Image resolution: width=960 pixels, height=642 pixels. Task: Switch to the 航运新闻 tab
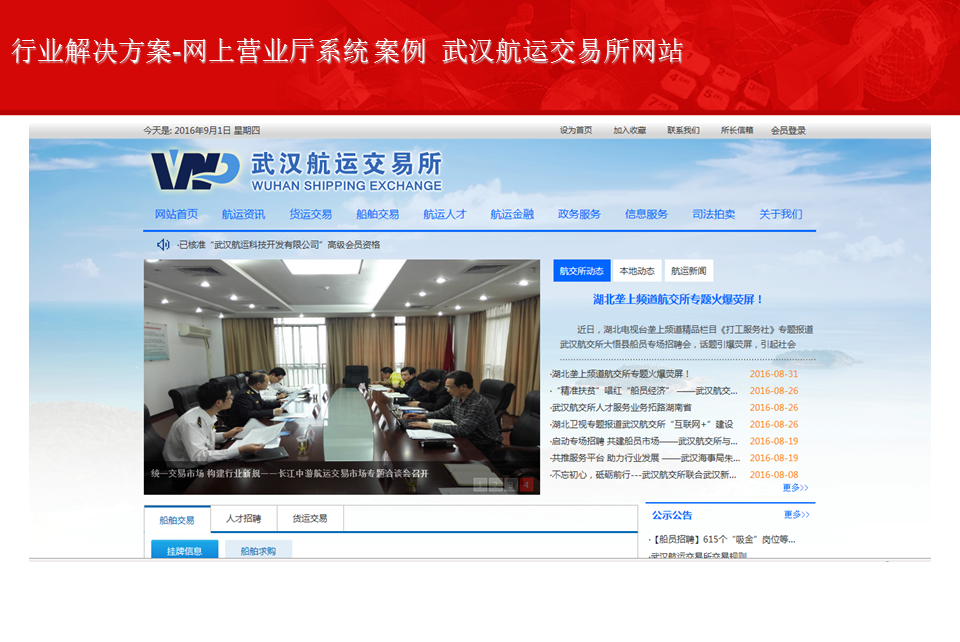tap(689, 271)
